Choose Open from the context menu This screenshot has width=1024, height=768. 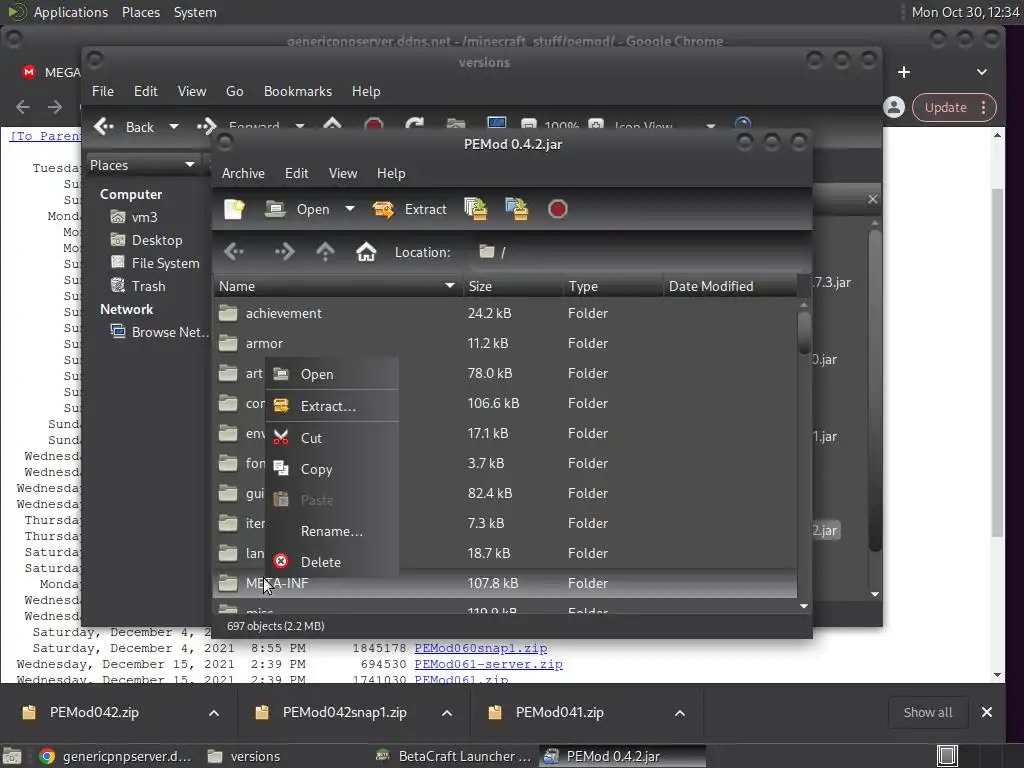[x=332, y=374]
